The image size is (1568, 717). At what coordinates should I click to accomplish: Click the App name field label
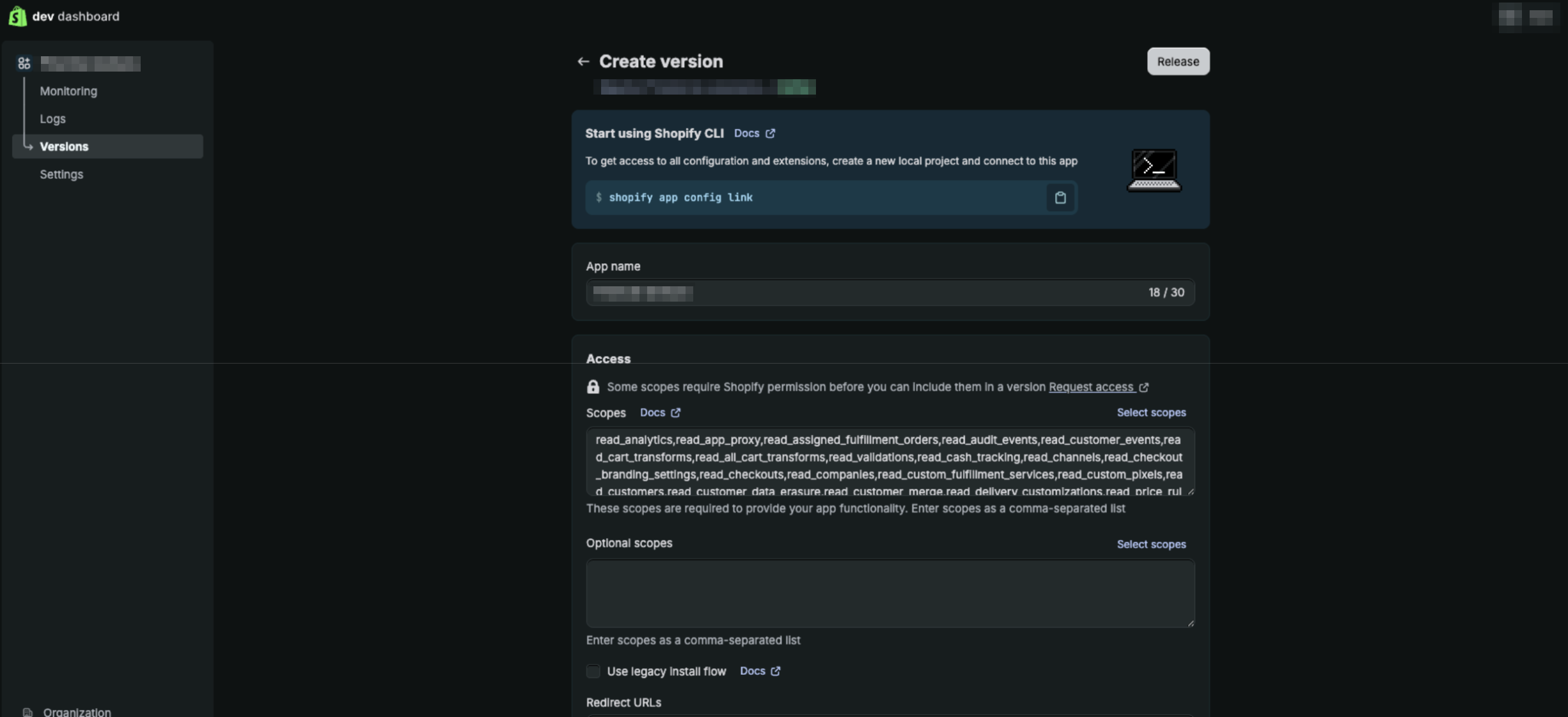coord(613,266)
